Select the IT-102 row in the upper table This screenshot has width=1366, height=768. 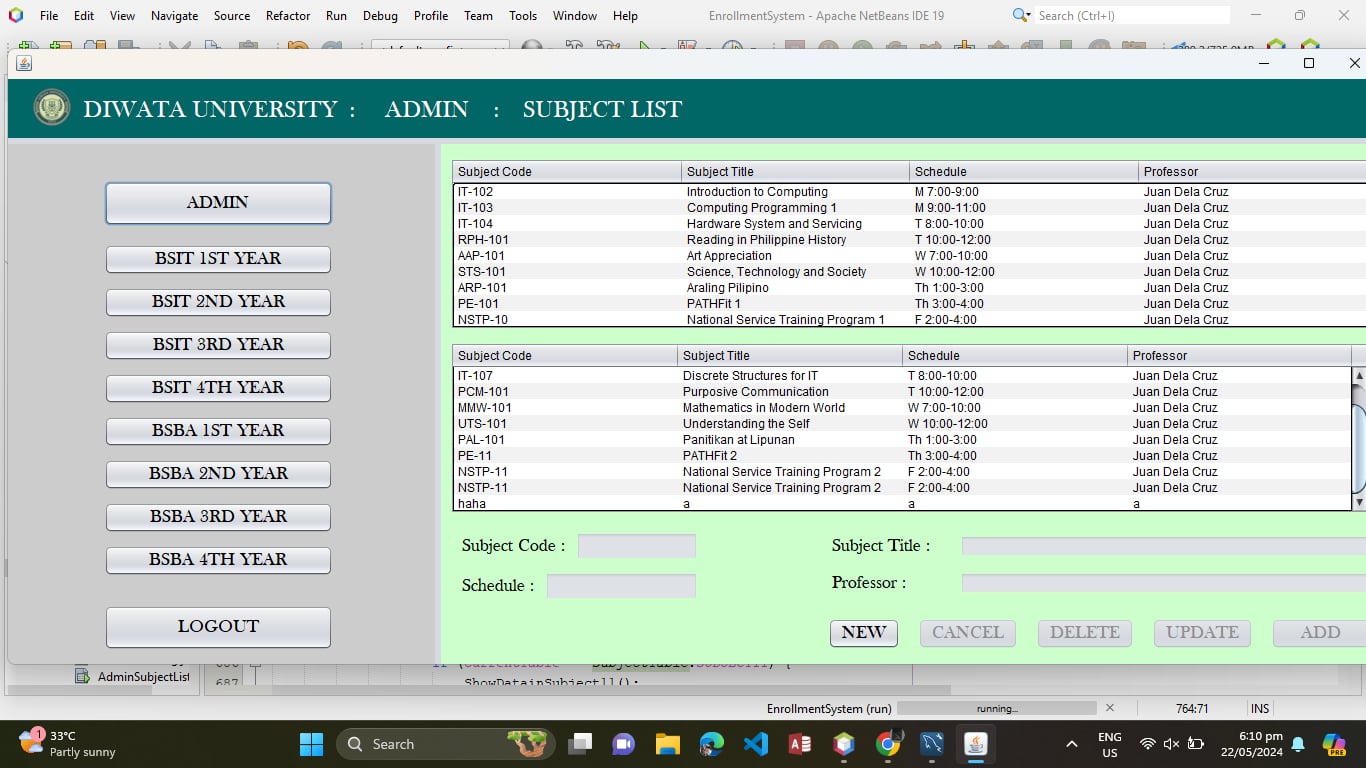click(x=909, y=192)
